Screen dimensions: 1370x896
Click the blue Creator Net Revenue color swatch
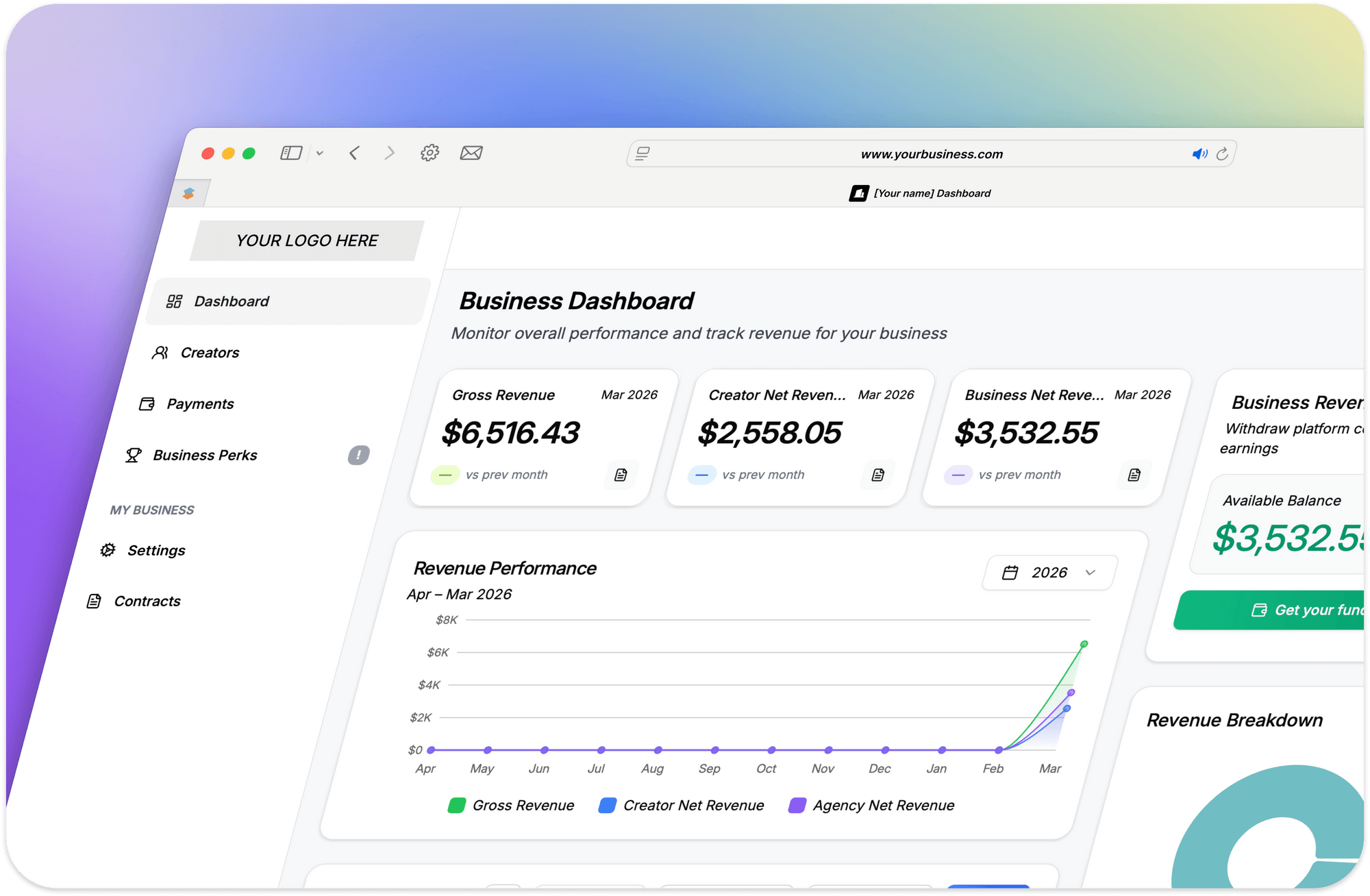tap(607, 805)
